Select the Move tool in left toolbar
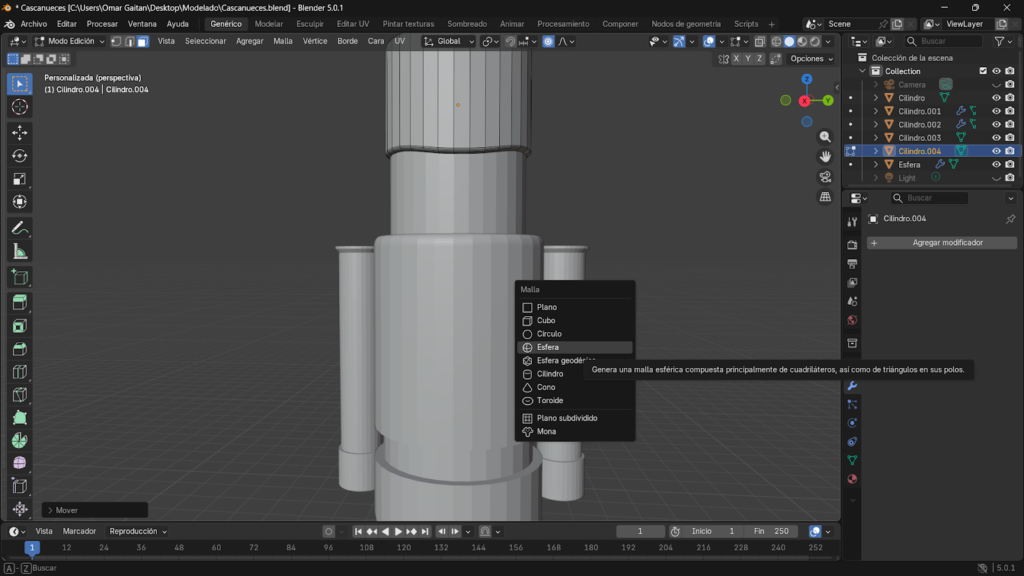 (20, 132)
